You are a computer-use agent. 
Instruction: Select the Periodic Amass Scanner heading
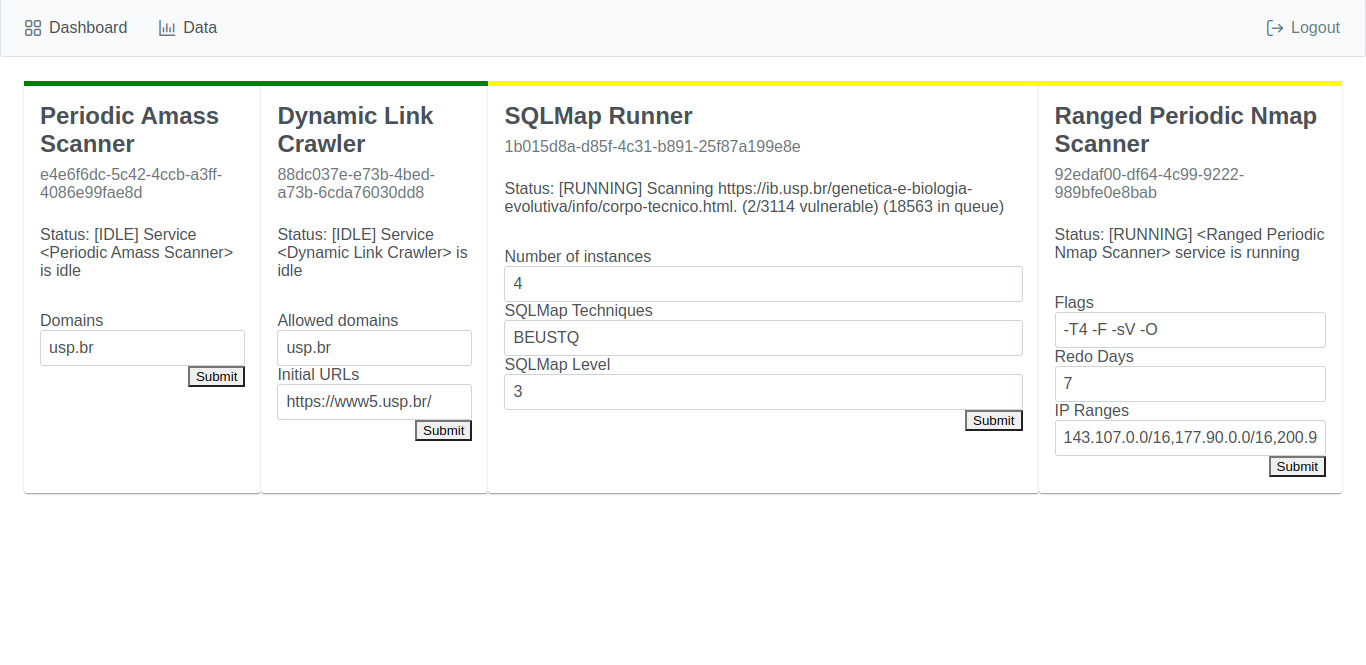129,130
